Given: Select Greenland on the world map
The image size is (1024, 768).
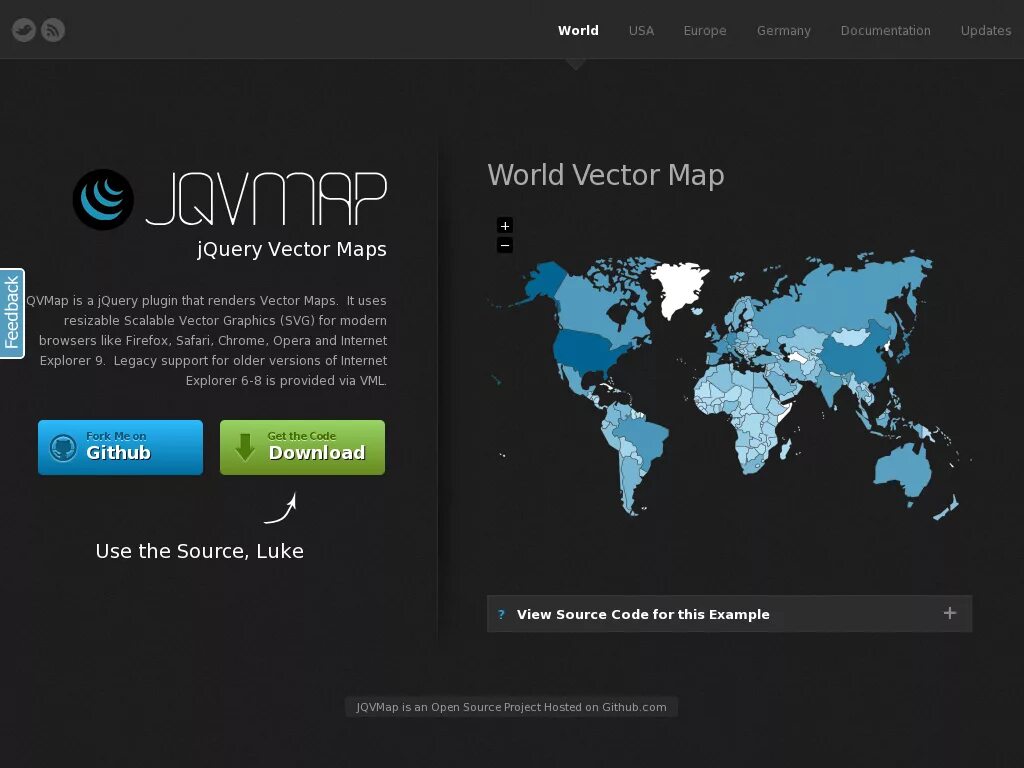Looking at the screenshot, I should point(679,286).
